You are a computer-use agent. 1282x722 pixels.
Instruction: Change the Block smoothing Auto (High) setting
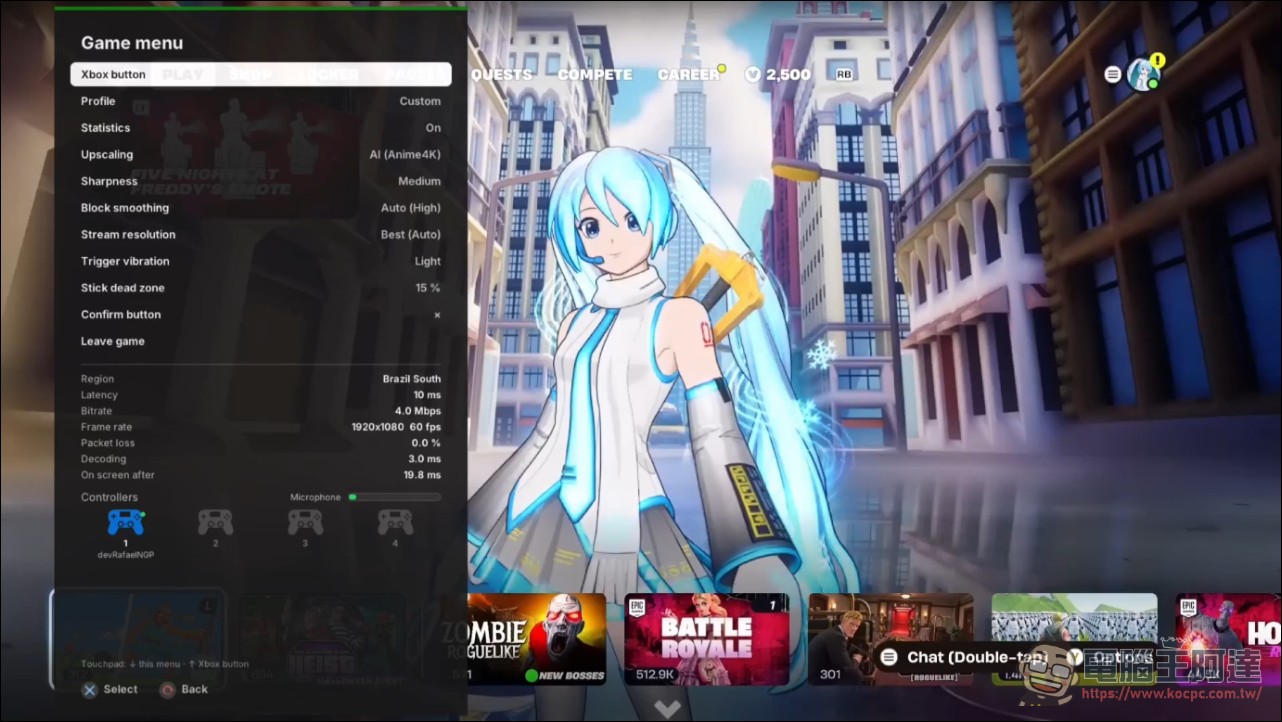point(261,208)
